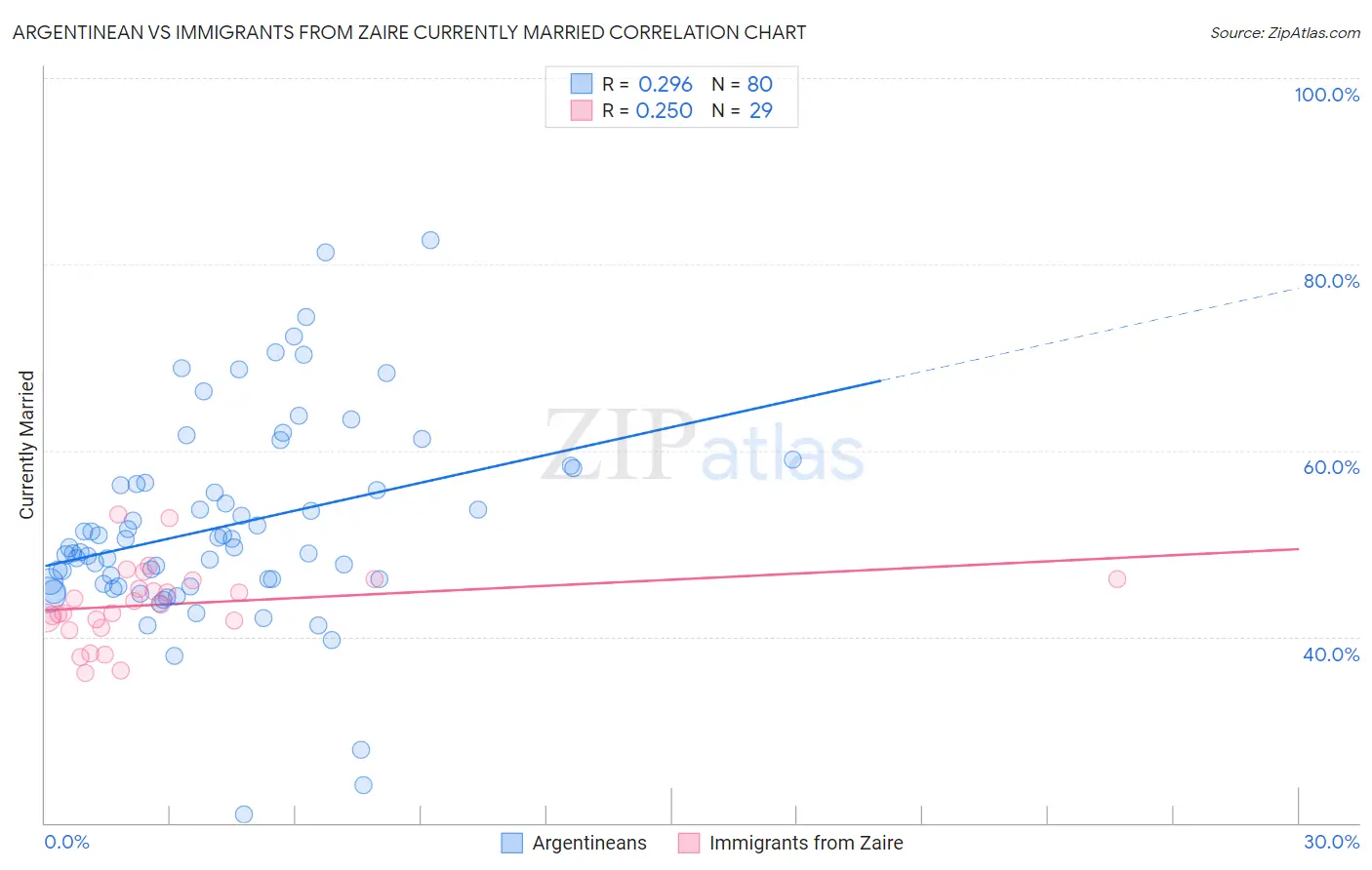1372x870 pixels.
Task: Click the ZIPatlas watermark logo
Action: coord(703,447)
